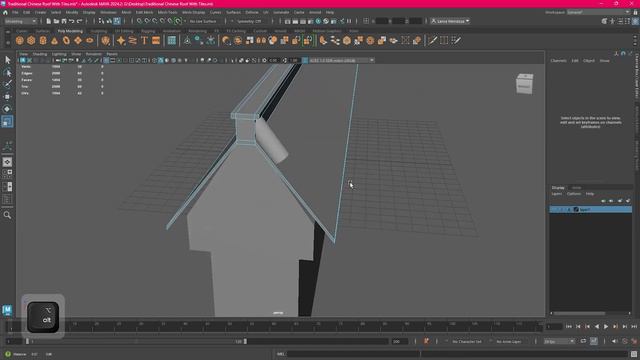Open the Layers menu in layer editor
The height and width of the screenshot is (360, 640).
[557, 194]
